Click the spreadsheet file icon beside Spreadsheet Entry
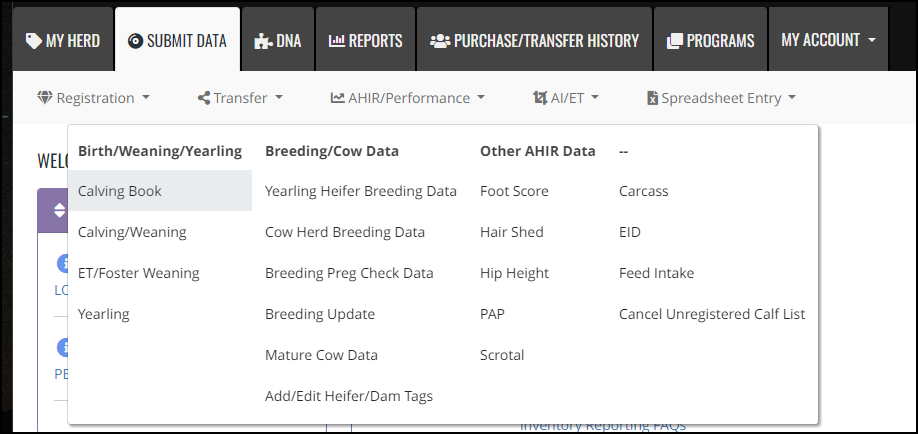918x434 pixels. pyautogui.click(x=653, y=98)
